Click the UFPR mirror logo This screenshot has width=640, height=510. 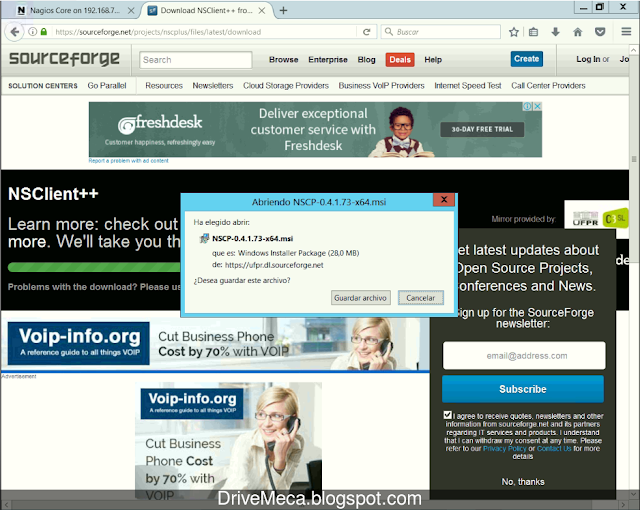coord(585,218)
